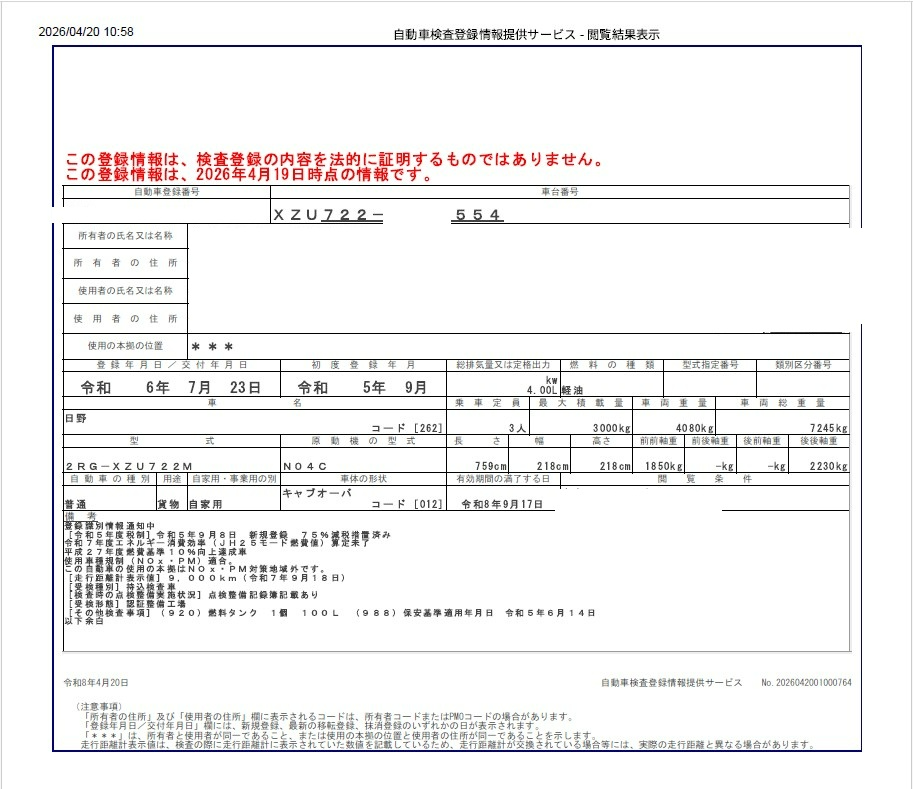
Task: Click the [走行距離計表示値] 9,000km line
Action: (206, 578)
